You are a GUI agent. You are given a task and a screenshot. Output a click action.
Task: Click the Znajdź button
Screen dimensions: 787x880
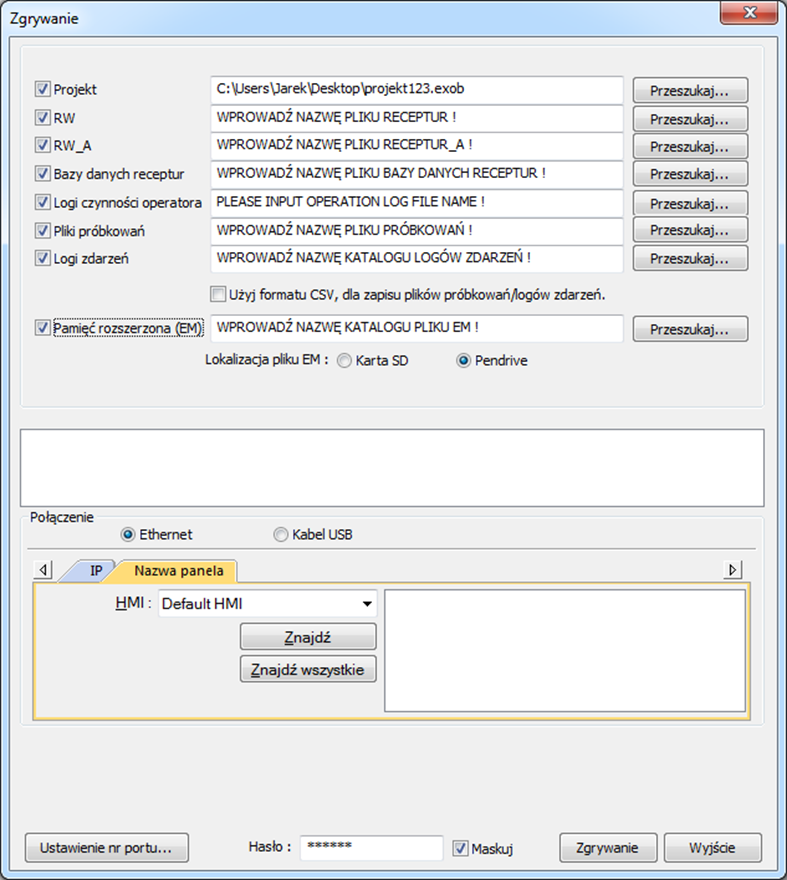tap(308, 637)
